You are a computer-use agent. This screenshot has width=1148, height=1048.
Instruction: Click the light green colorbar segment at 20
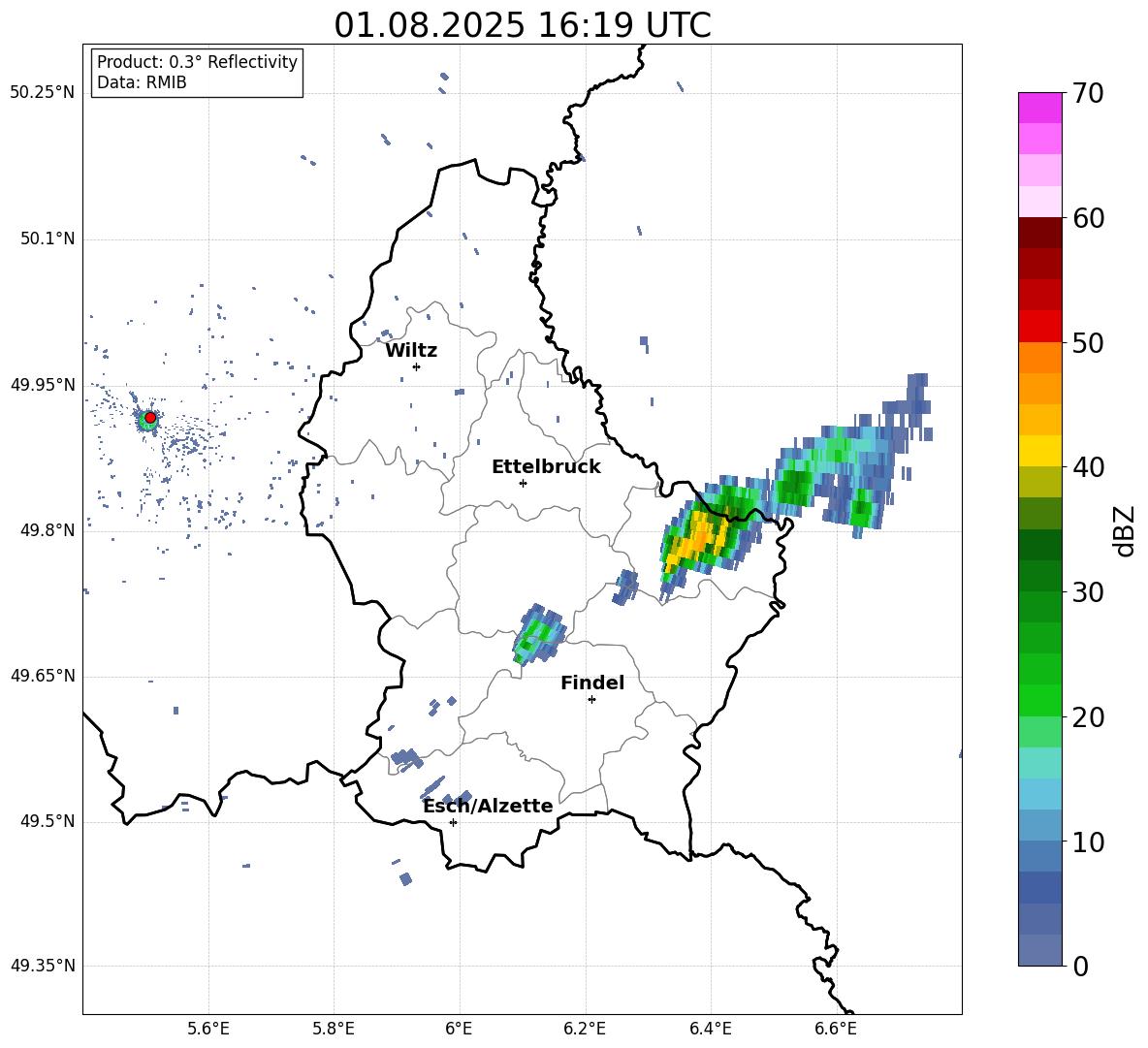coord(1039,732)
